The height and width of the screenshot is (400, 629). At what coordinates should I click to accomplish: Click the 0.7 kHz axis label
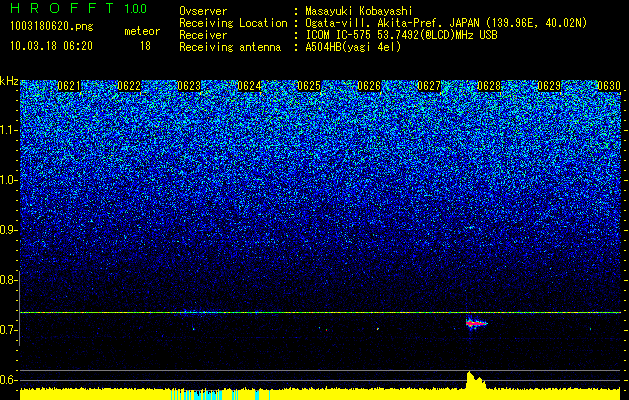coord(9,330)
